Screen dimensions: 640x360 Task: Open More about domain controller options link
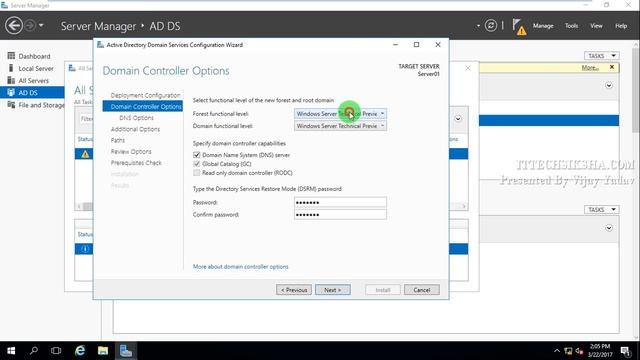point(240,267)
